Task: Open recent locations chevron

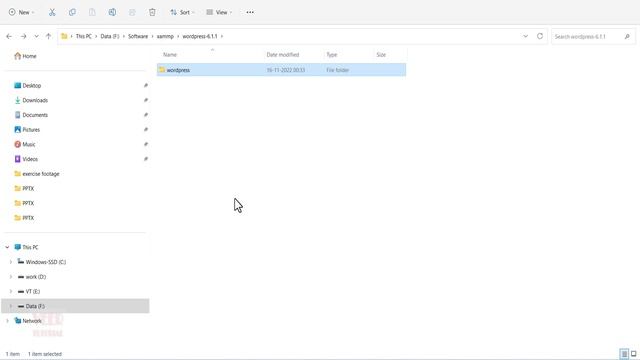Action: click(36, 36)
